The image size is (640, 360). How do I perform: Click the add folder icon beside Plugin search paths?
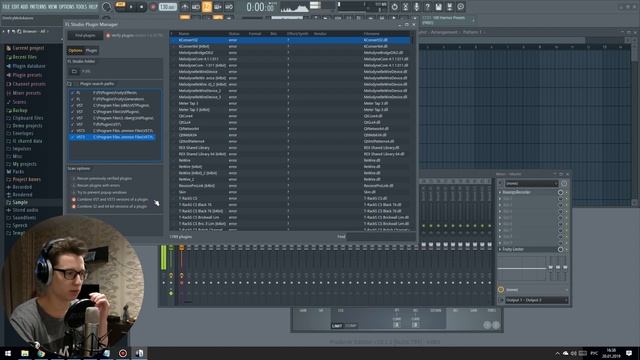[x=69, y=84]
